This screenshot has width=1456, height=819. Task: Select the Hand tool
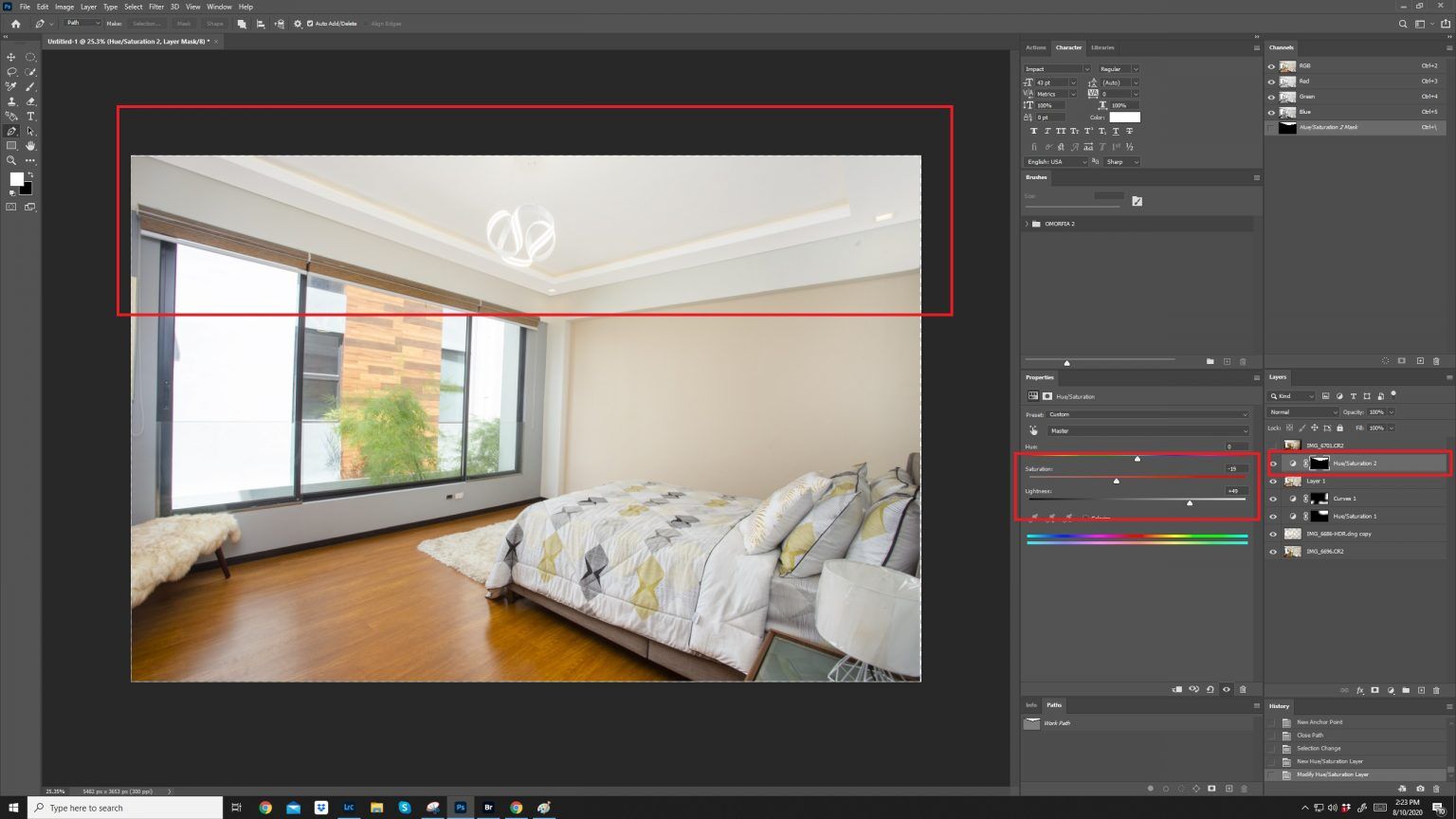point(31,146)
